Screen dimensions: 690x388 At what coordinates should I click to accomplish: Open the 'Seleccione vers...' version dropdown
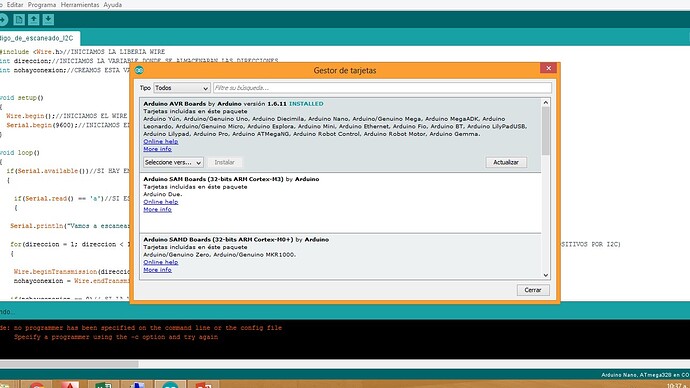[x=173, y=162]
